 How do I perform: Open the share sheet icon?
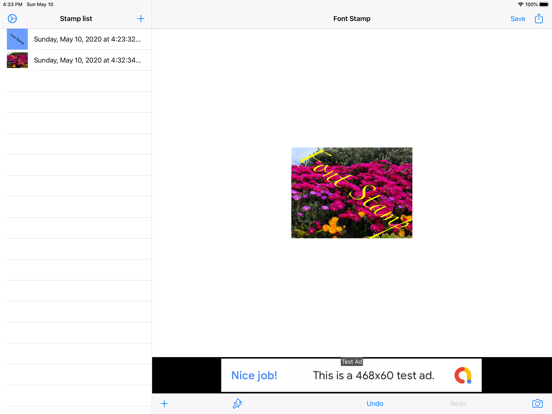tap(539, 18)
